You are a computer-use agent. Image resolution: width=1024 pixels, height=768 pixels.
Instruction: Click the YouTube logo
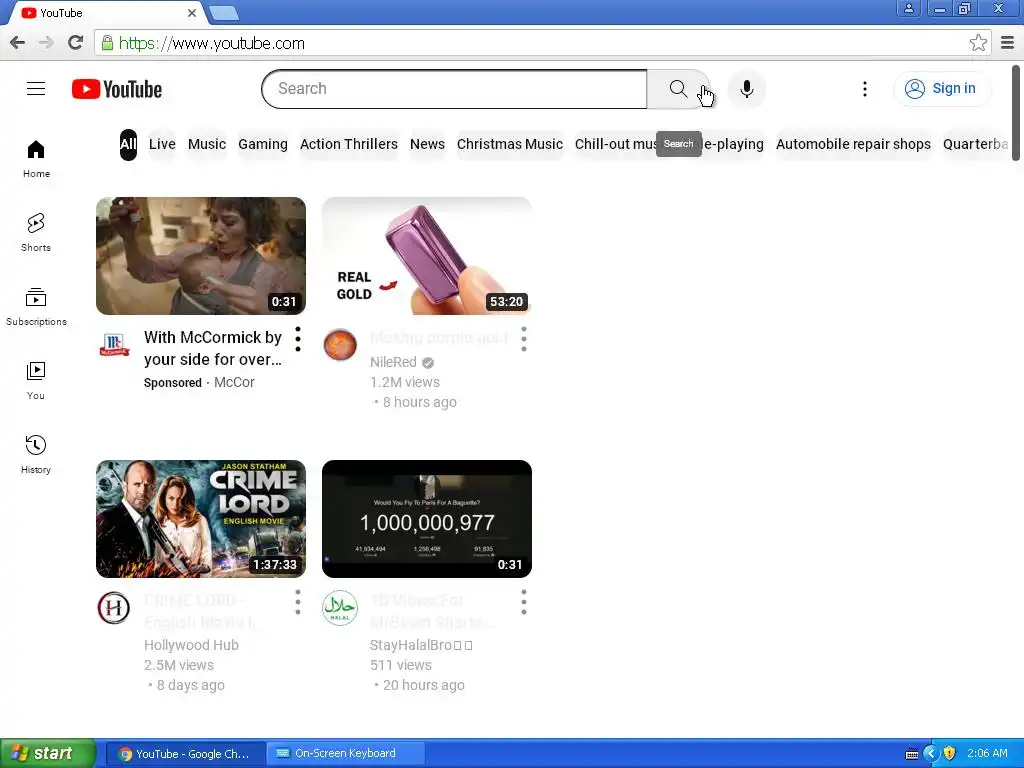[x=117, y=89]
